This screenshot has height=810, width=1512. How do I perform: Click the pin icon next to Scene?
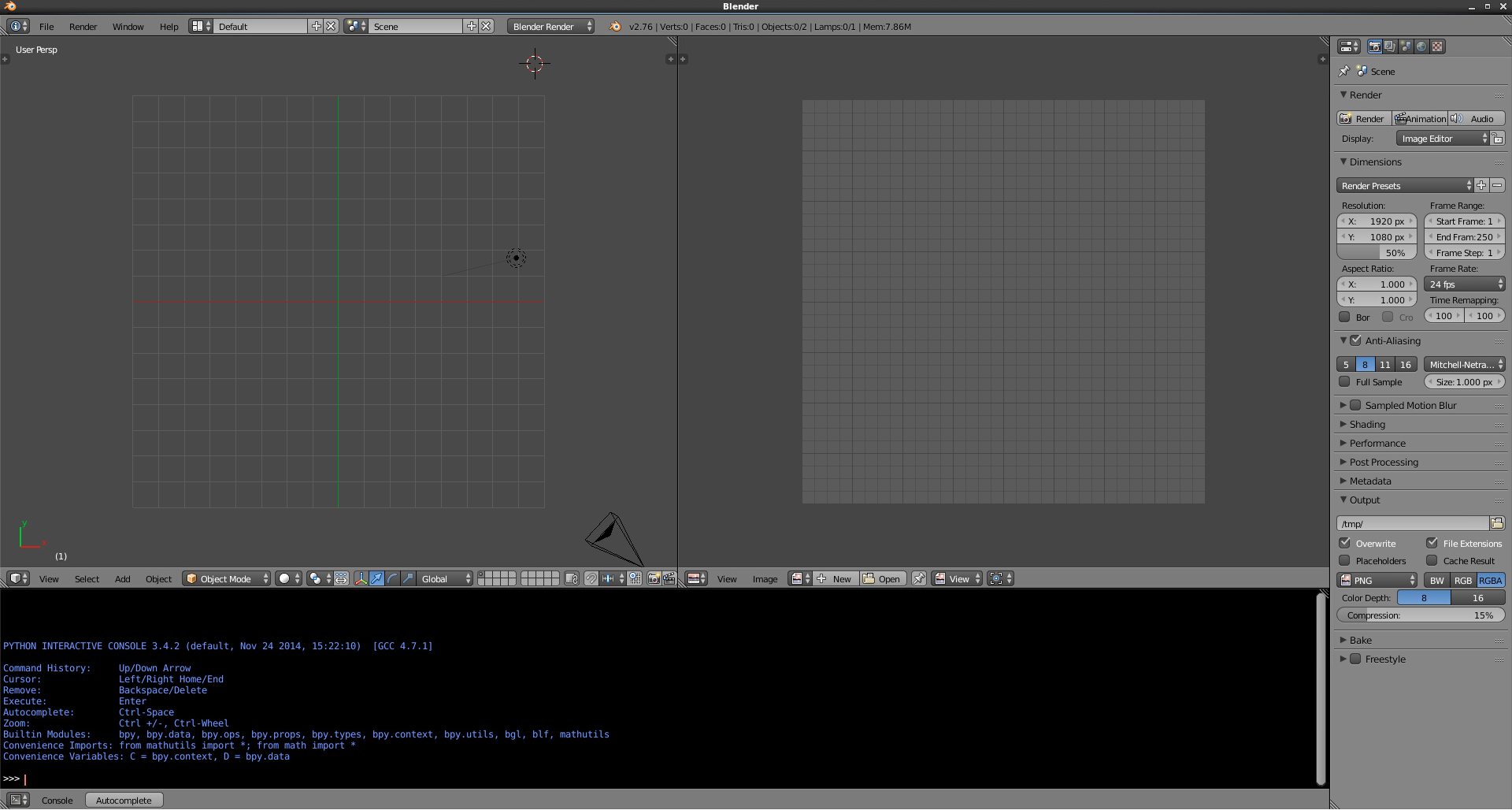pyautogui.click(x=1344, y=71)
